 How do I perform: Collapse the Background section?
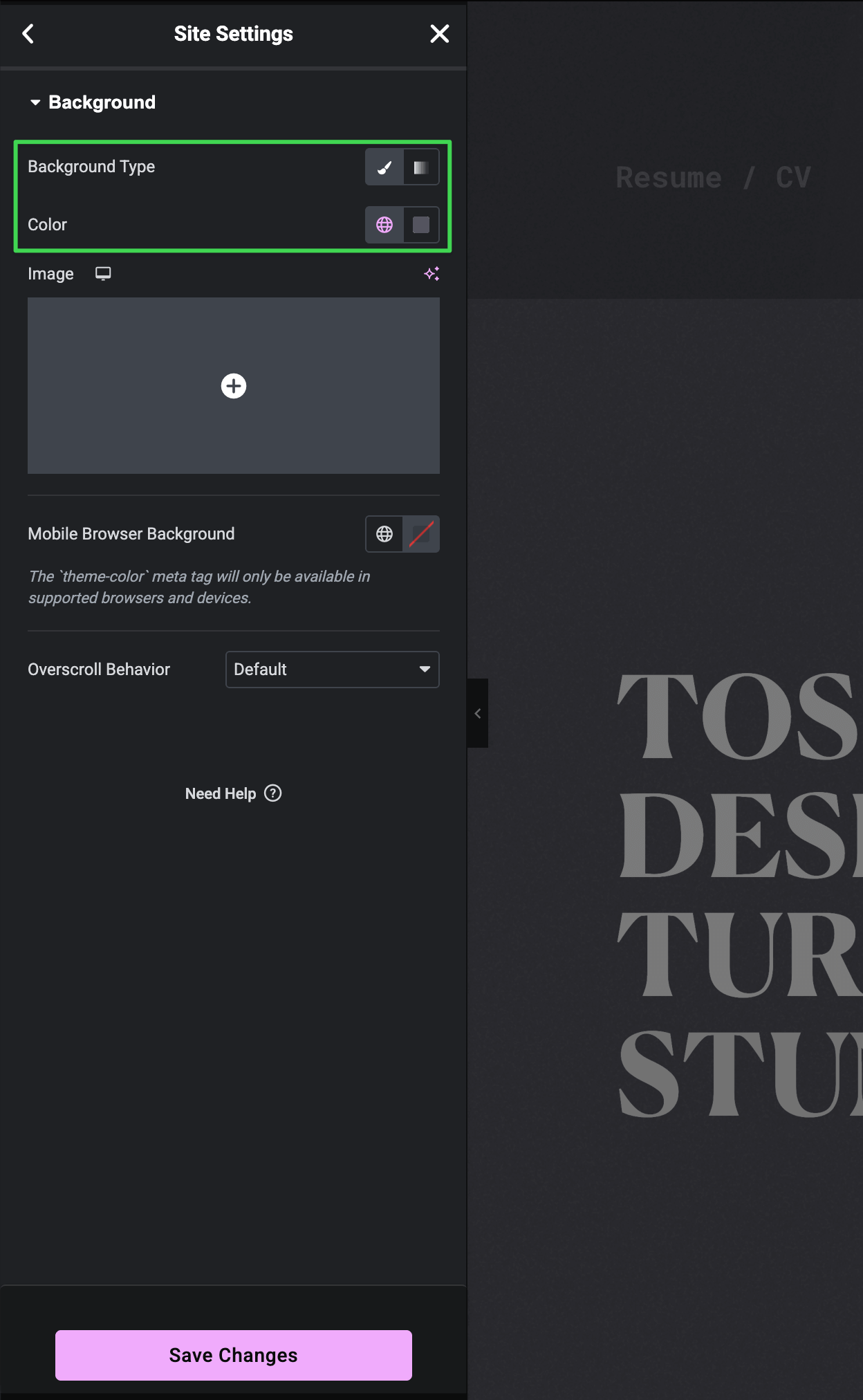[35, 102]
